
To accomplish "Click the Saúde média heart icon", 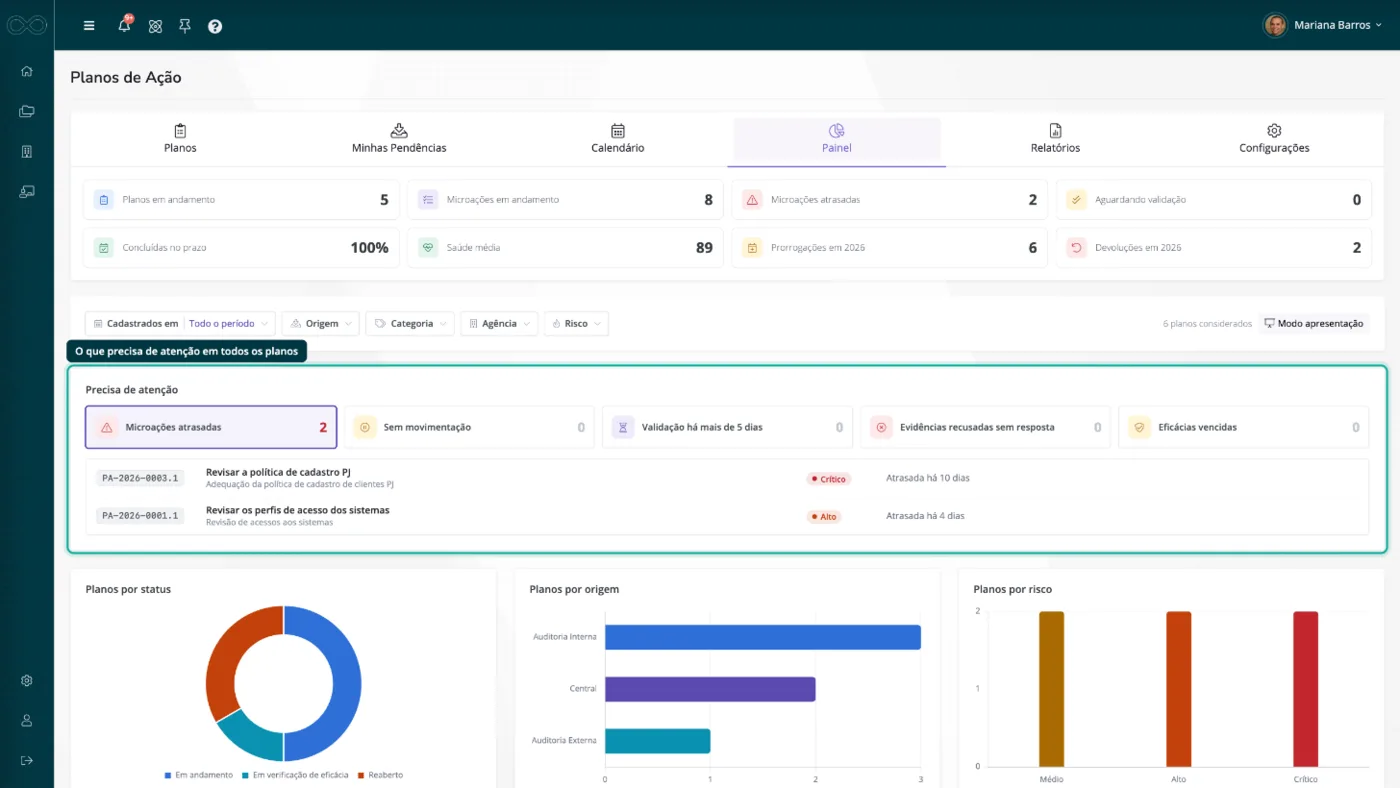I will click(427, 248).
